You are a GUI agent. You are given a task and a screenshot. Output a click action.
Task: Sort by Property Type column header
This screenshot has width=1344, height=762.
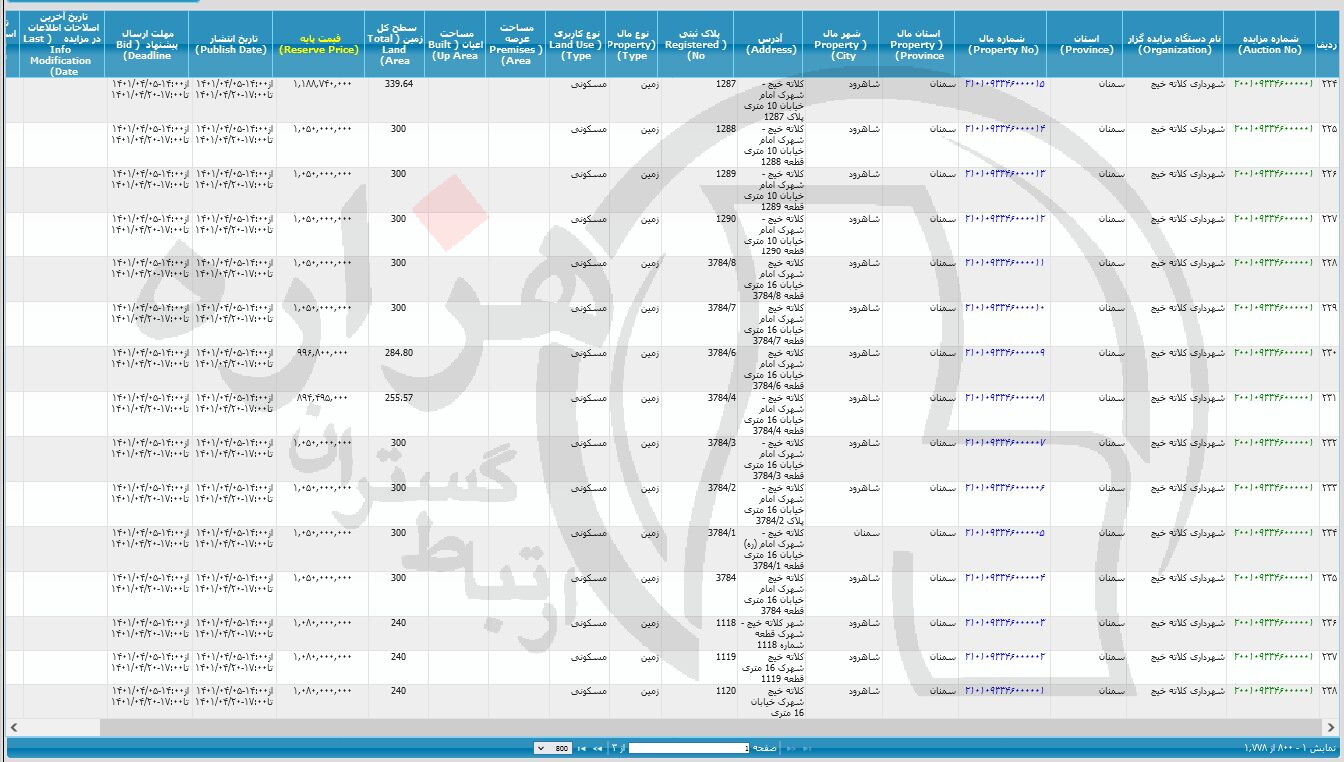pos(633,44)
